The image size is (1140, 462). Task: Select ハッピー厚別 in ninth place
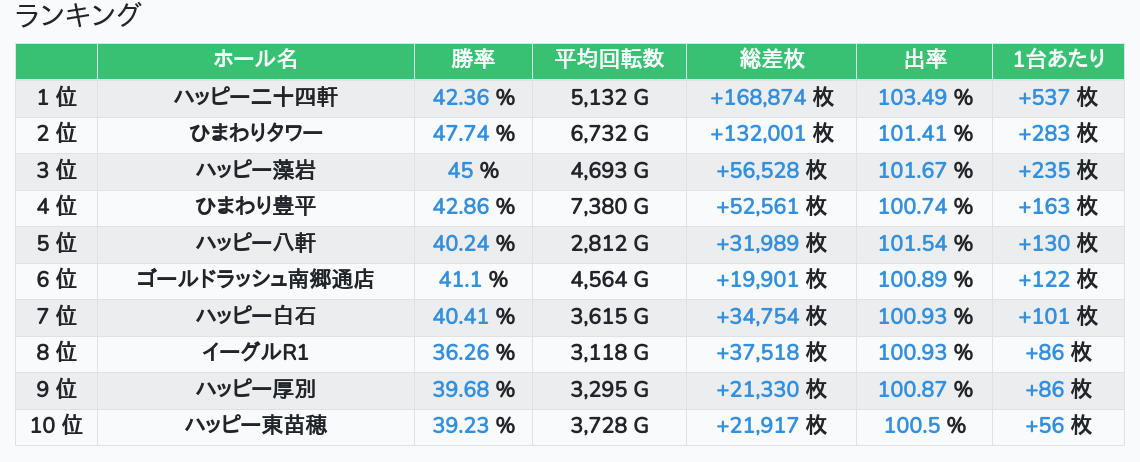click(256, 389)
